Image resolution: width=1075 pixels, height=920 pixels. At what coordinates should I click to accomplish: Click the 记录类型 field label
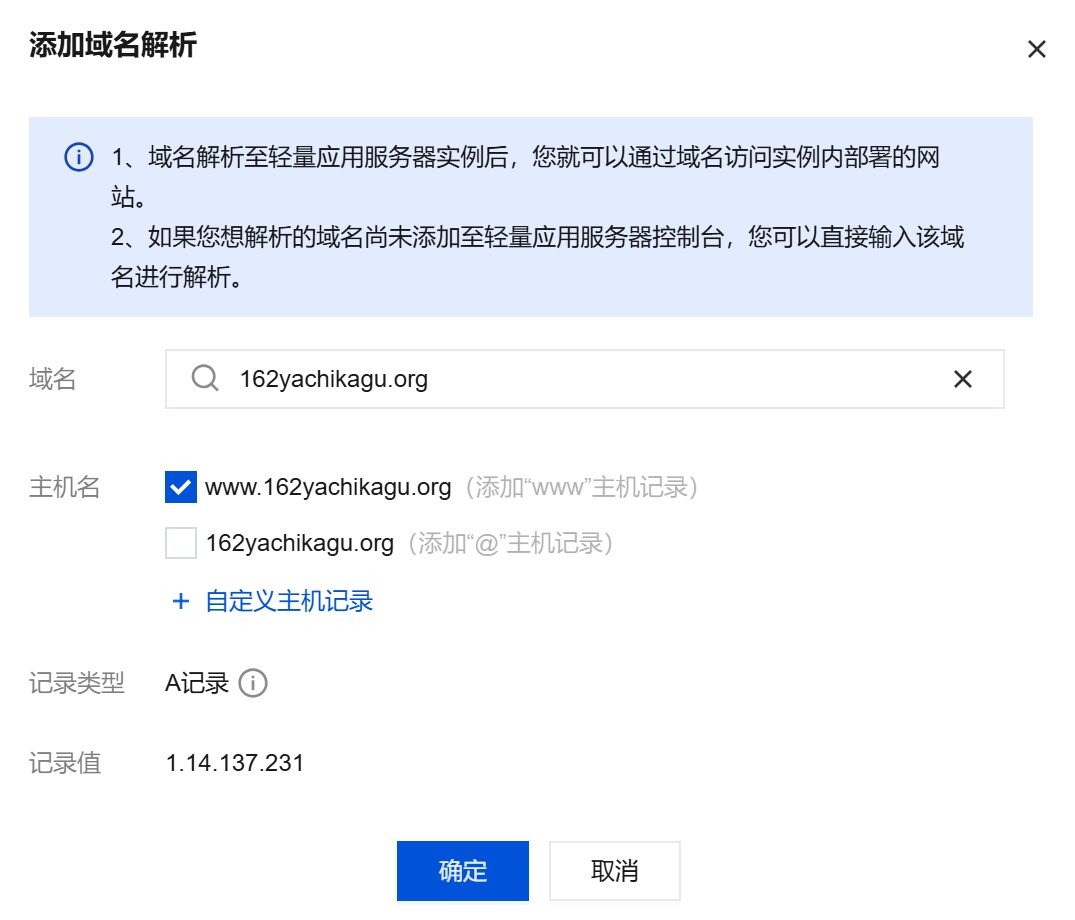tap(76, 683)
